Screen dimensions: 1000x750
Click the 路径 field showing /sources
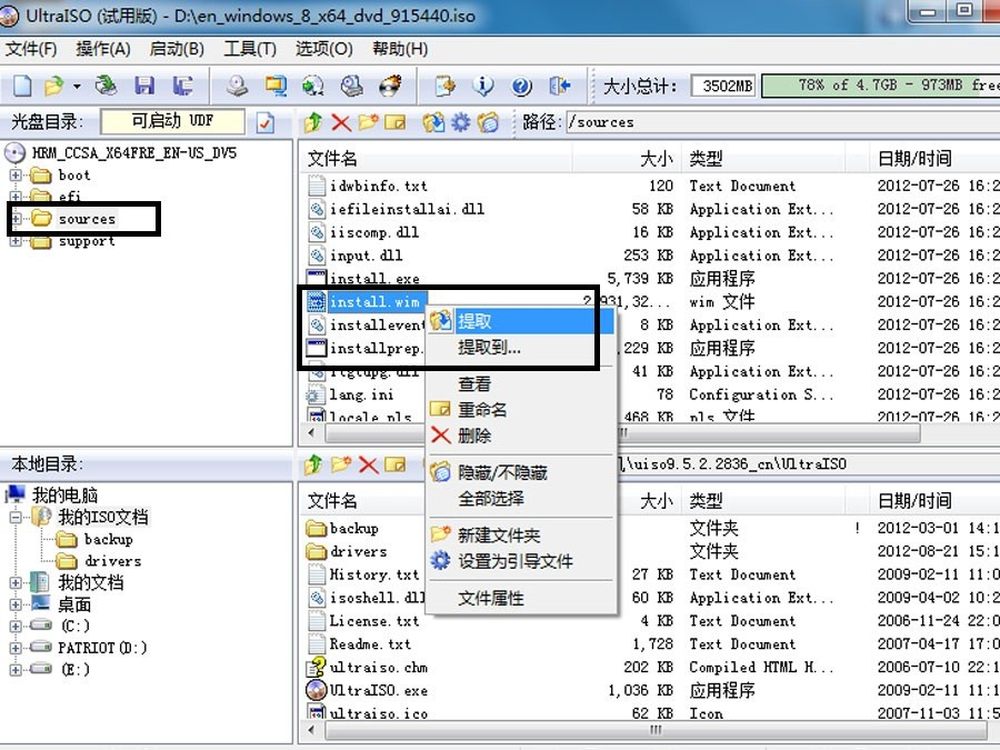[783, 122]
